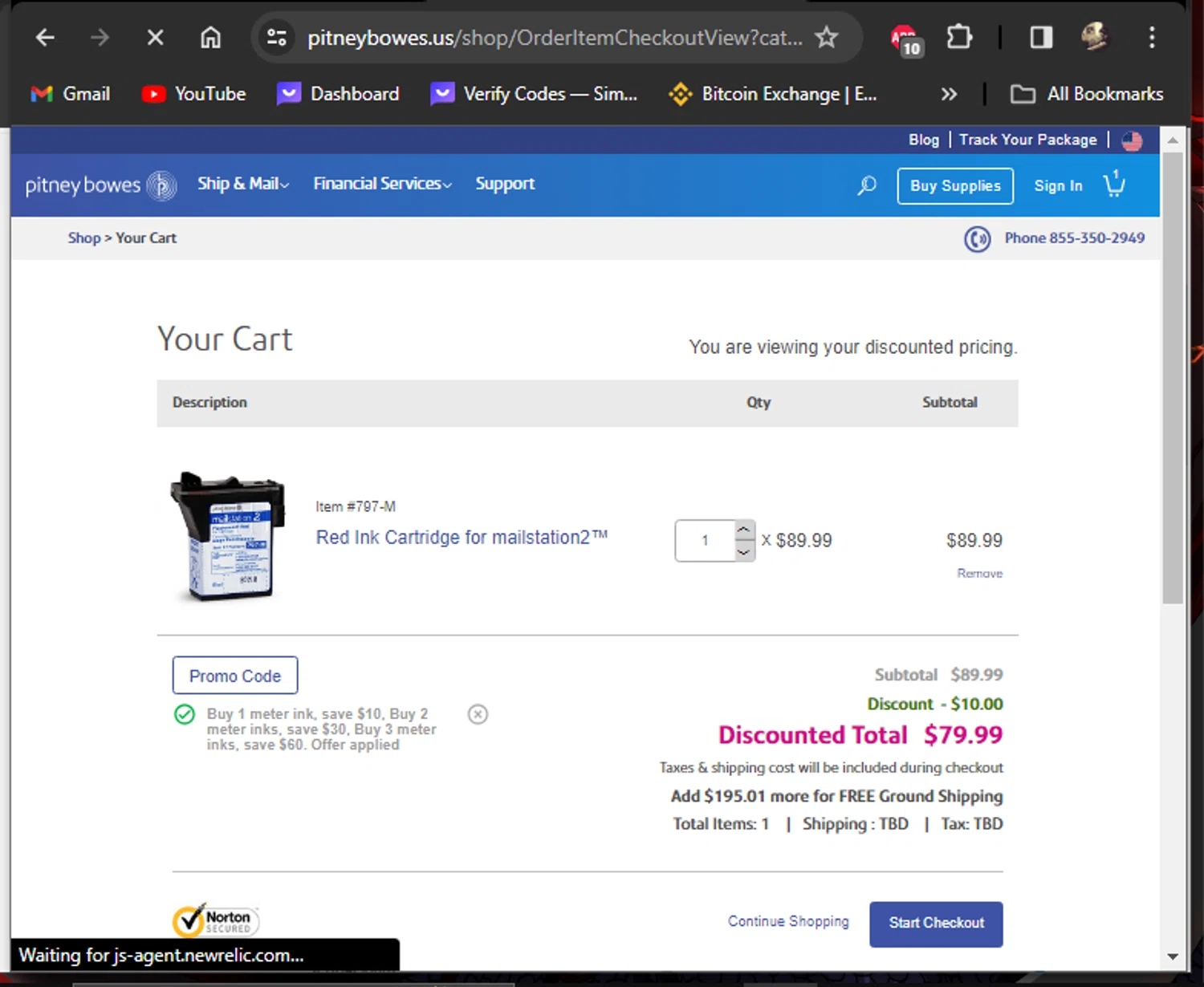Screen dimensions: 1204x987
Task: Remove applied promo offer with X icon
Action: [478, 714]
